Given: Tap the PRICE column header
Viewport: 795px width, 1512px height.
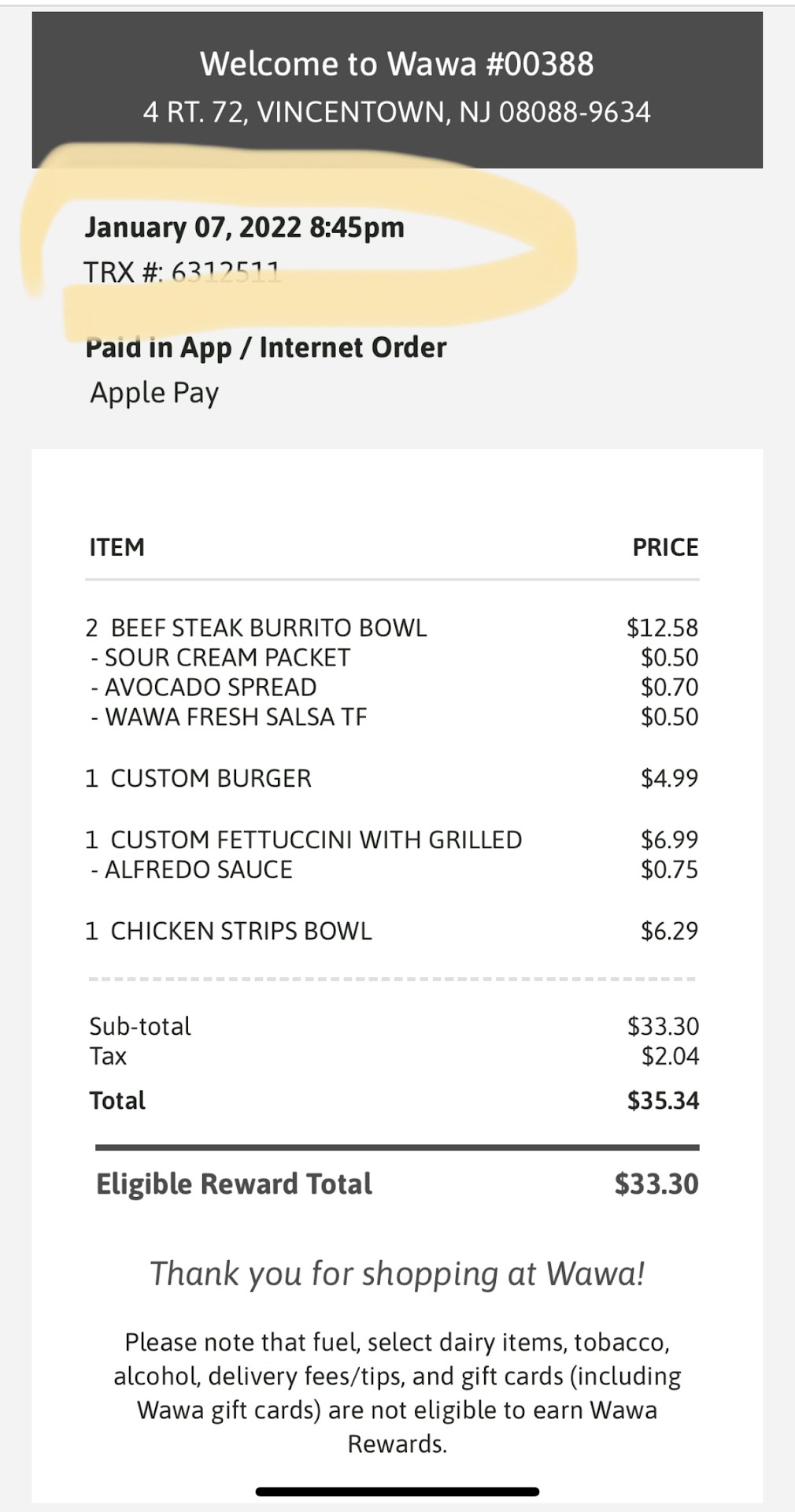Looking at the screenshot, I should tap(665, 547).
